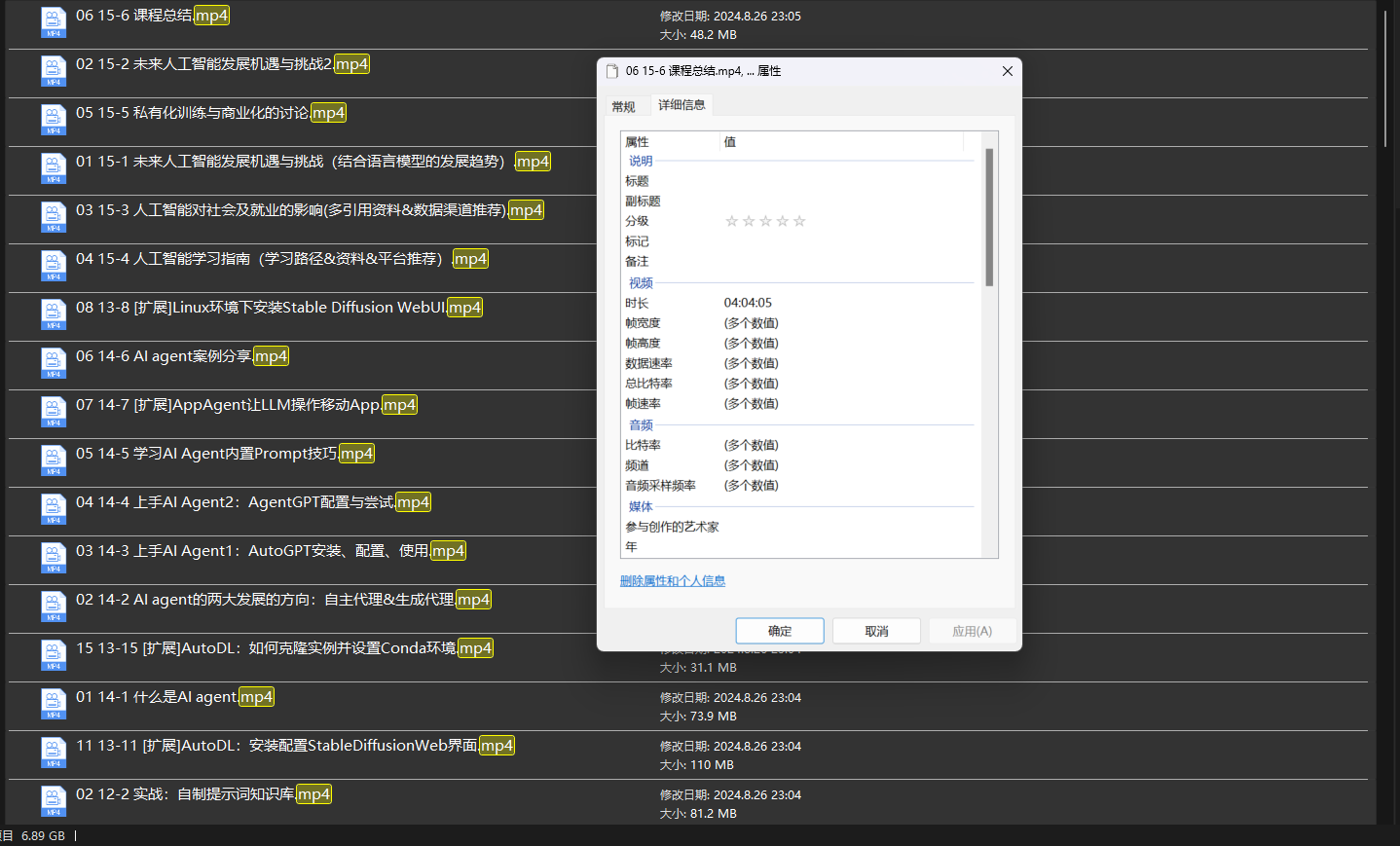Screen dimensions: 1400x846
Task: Select file name 02 12-2 实战：自制提示词知识库.mp4
Action: point(203,794)
